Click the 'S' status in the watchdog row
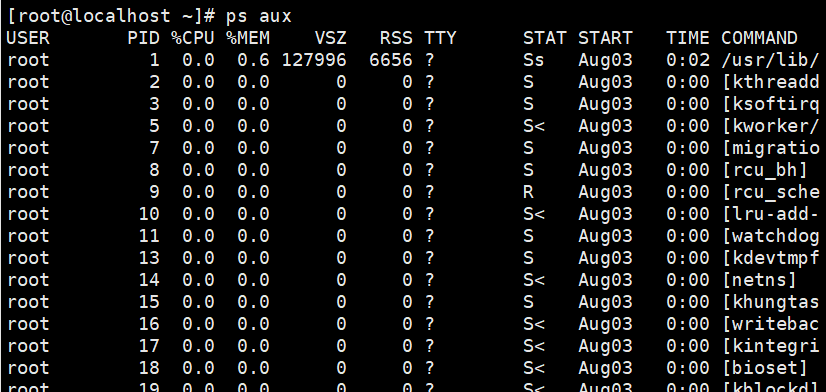This screenshot has height=392, width=826. tap(528, 237)
